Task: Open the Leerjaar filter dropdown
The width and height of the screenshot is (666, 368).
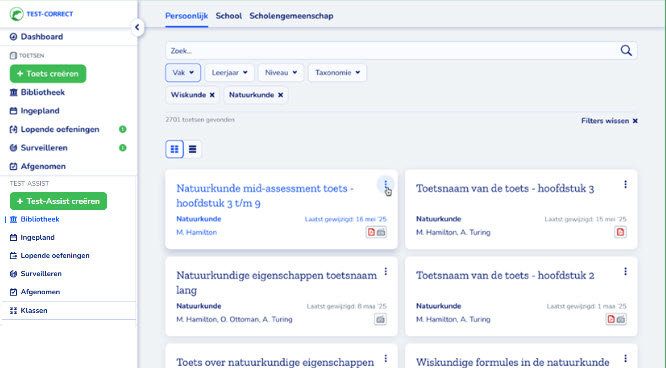Action: [x=229, y=73]
